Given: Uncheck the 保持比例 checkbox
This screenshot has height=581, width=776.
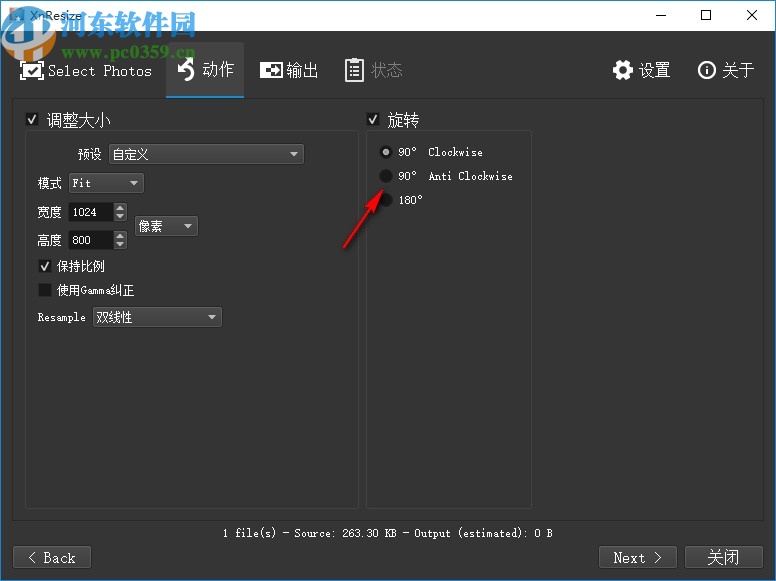Looking at the screenshot, I should [x=45, y=266].
